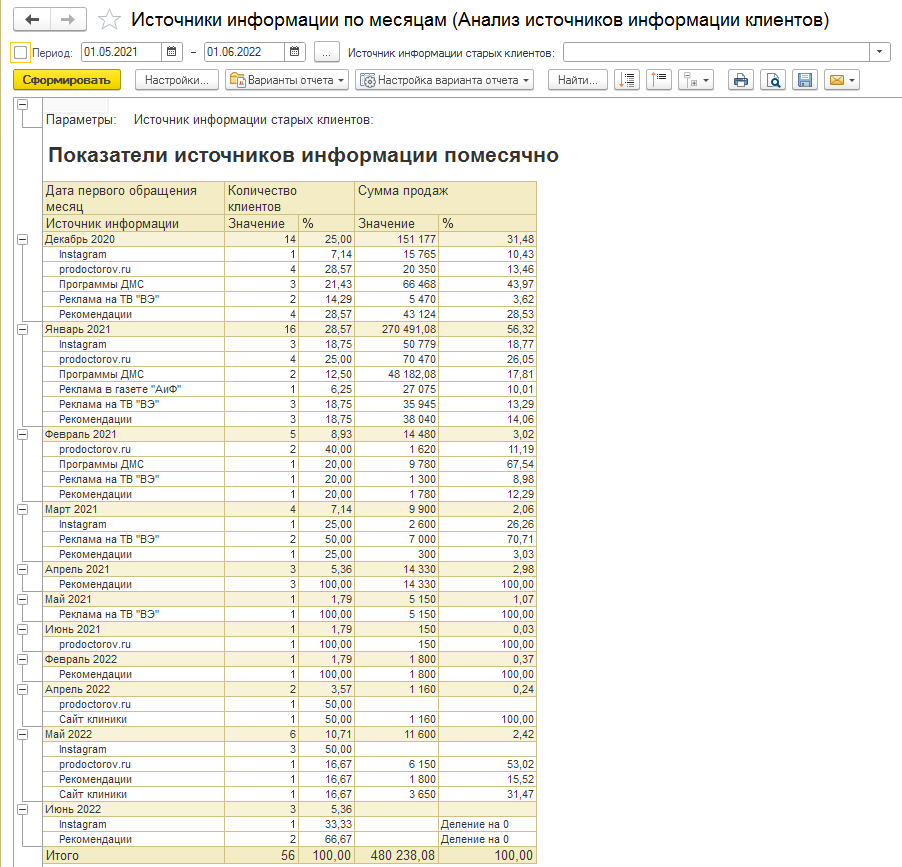Select the percentage cell 67,54
Image resolution: width=902 pixels, height=867 pixels.
(x=521, y=464)
